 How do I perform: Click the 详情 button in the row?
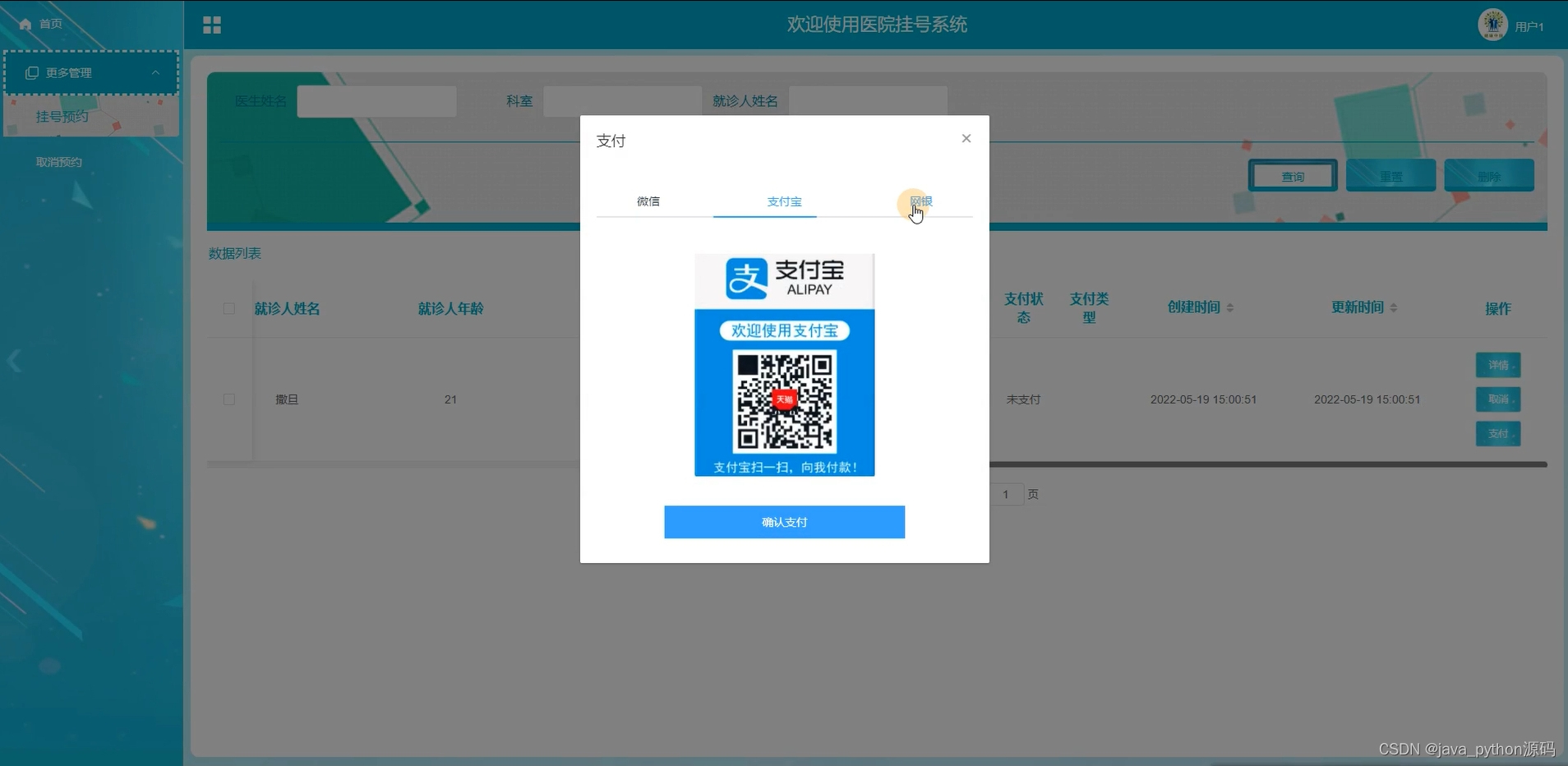pos(1498,365)
